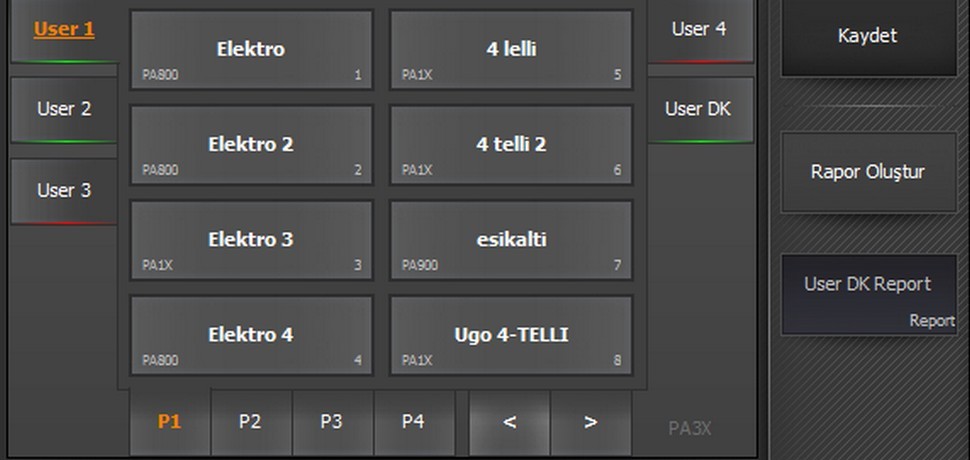Jump to page P4
970x460 pixels.
413,422
